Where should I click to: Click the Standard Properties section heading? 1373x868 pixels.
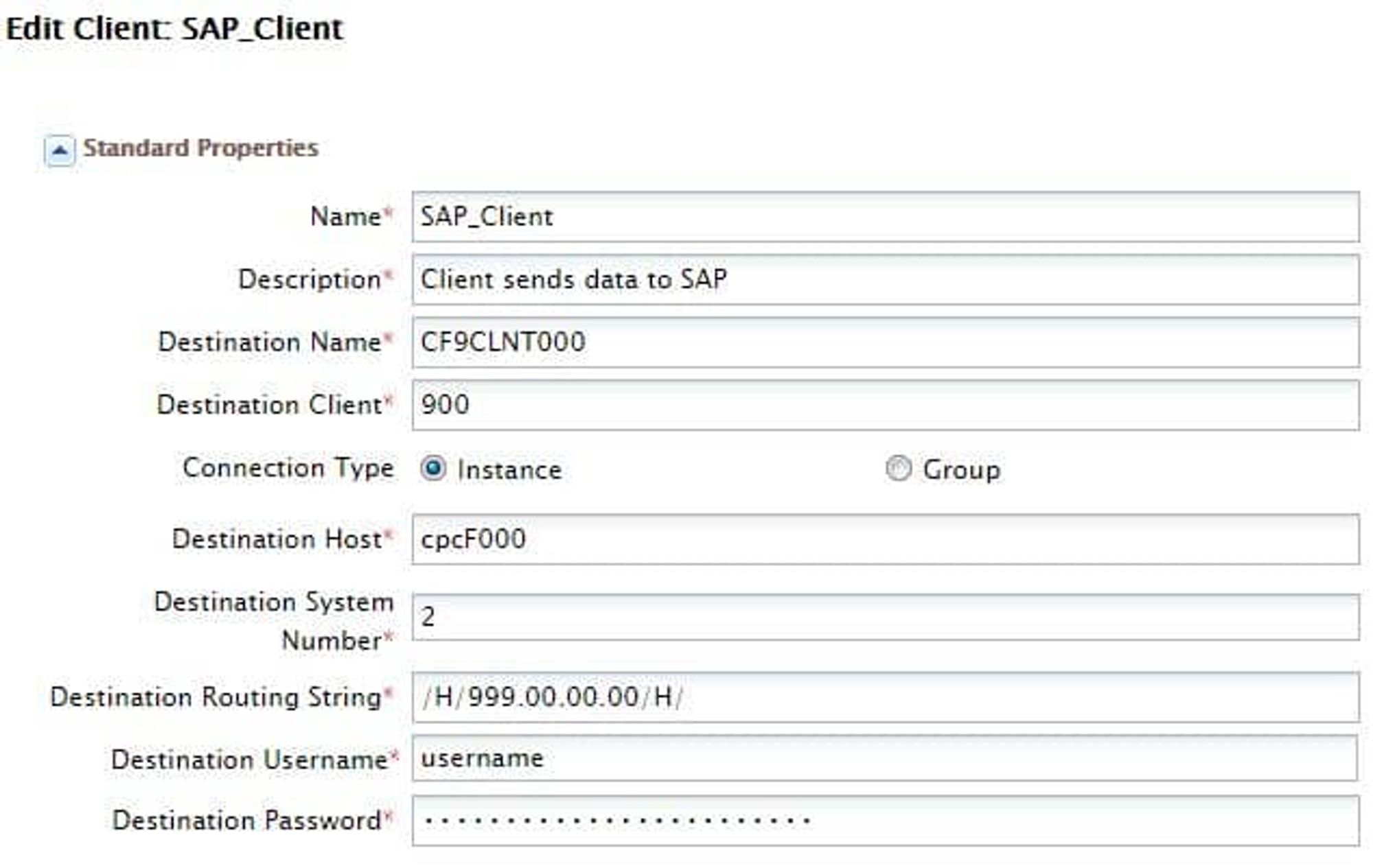[x=200, y=148]
